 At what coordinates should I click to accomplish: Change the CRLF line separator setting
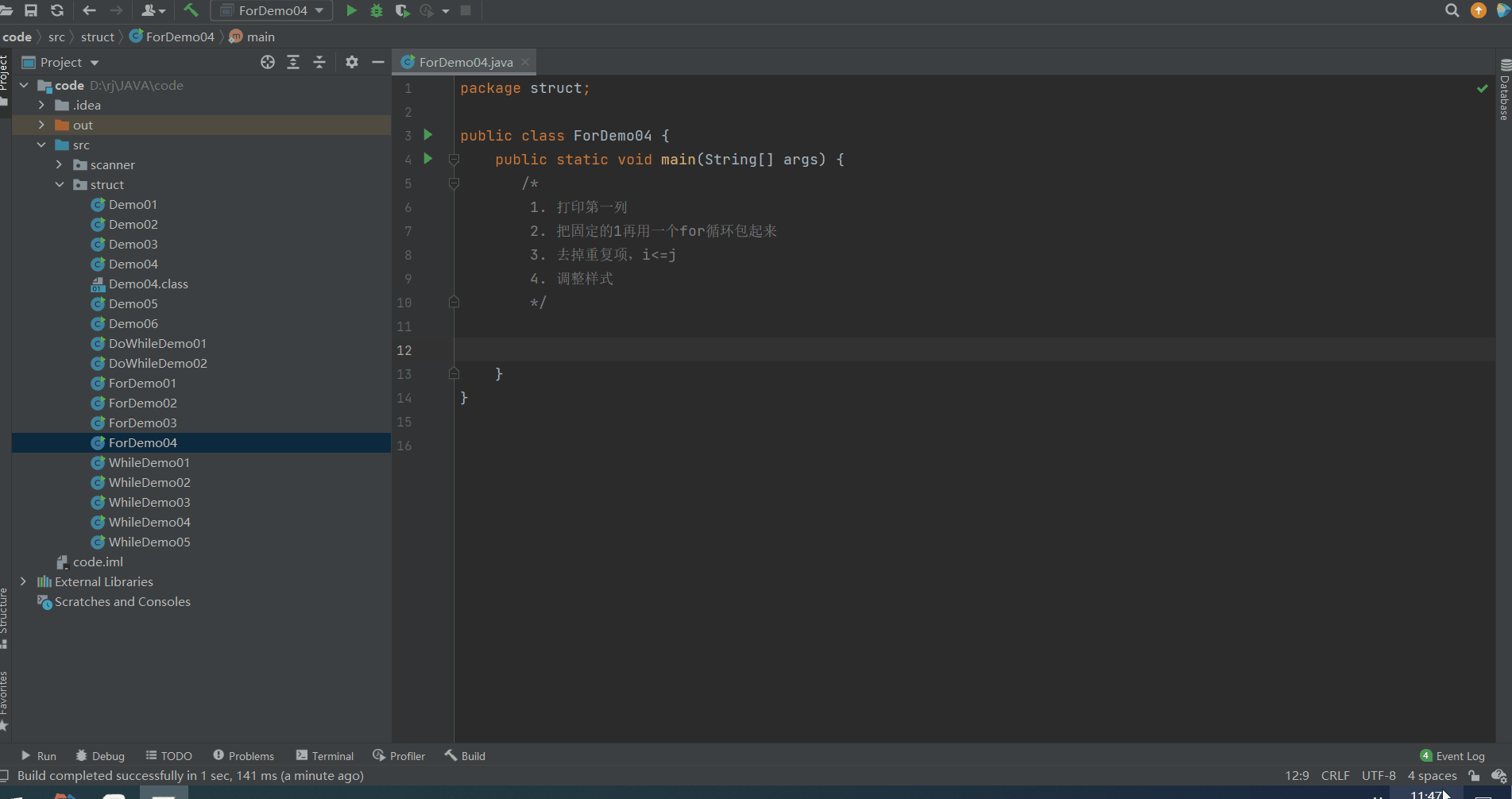point(1335,776)
